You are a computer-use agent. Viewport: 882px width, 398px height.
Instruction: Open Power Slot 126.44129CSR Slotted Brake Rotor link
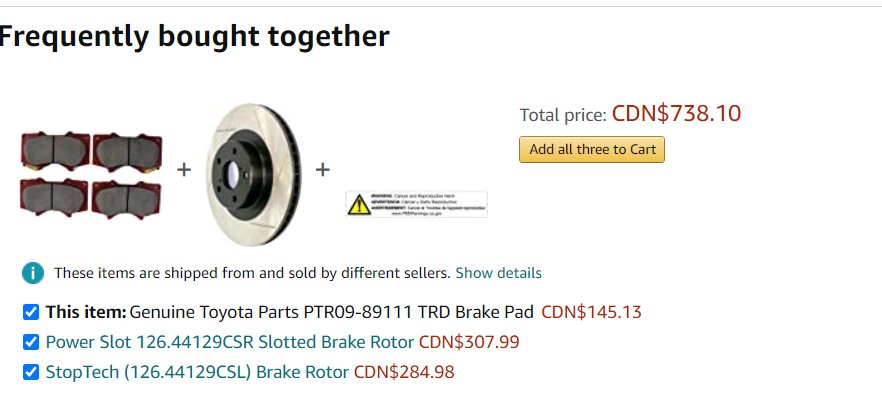[230, 342]
